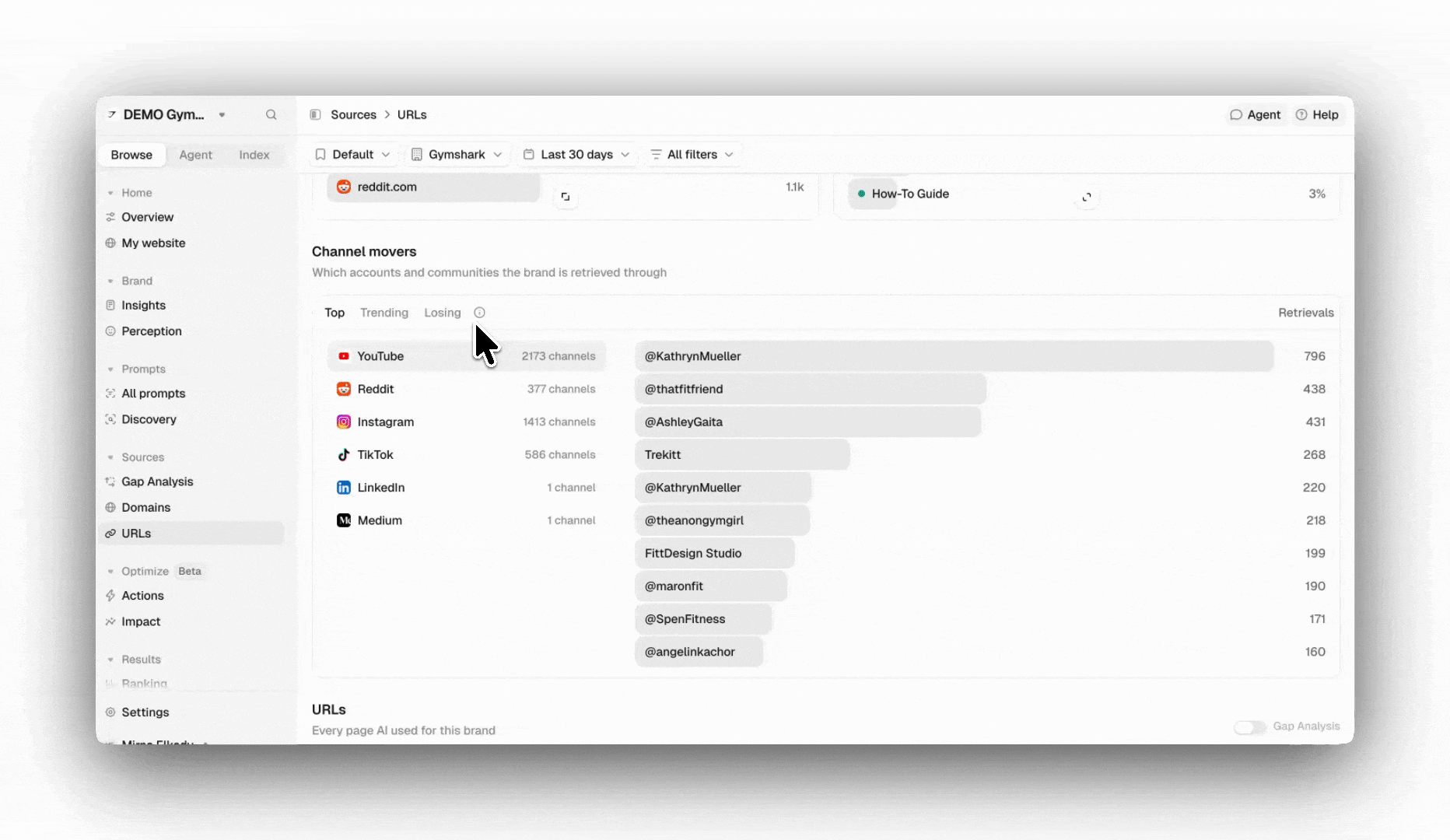
Task: Open the Help button
Action: point(1317,114)
